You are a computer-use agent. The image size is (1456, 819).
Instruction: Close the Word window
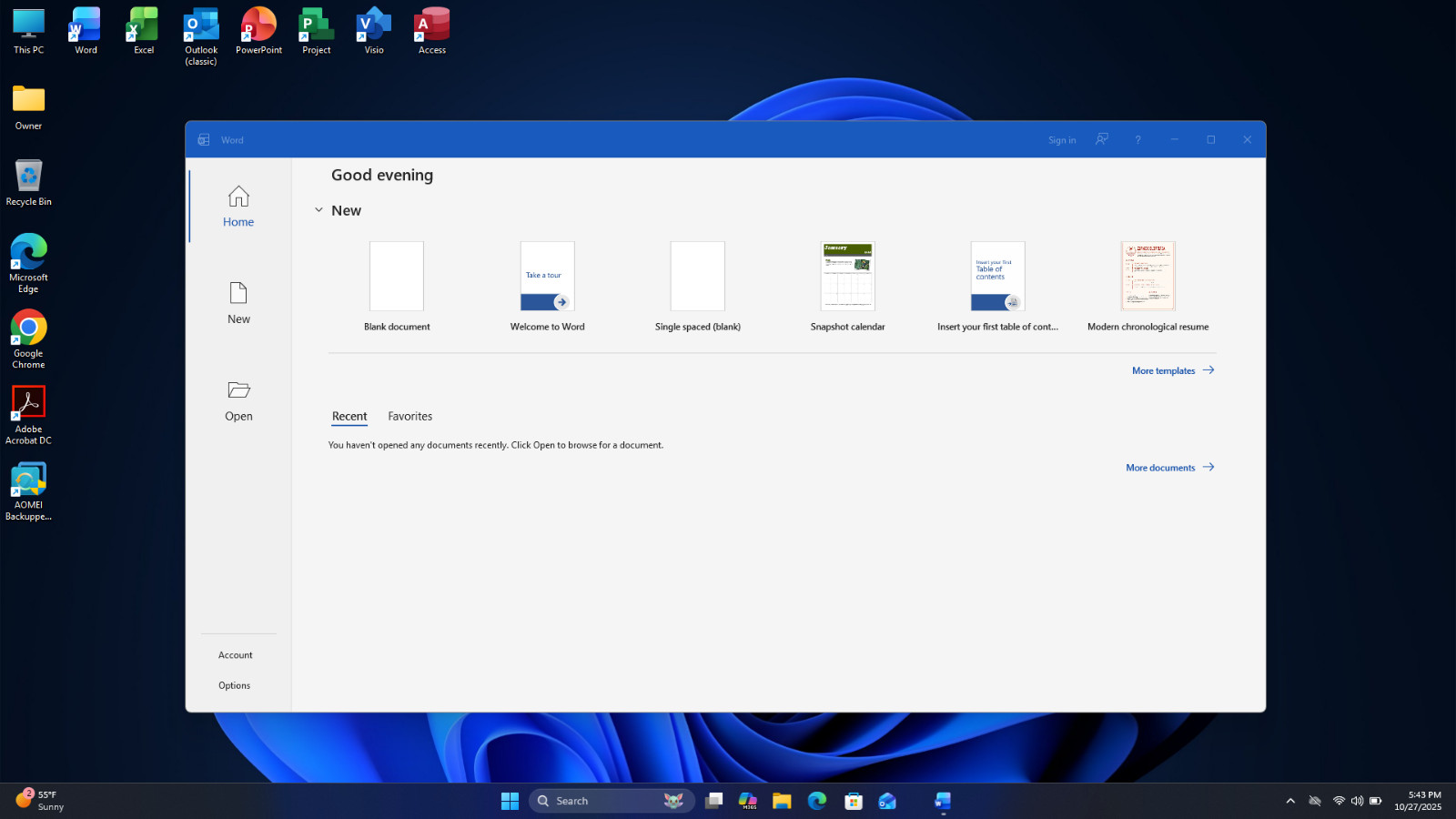[1247, 139]
